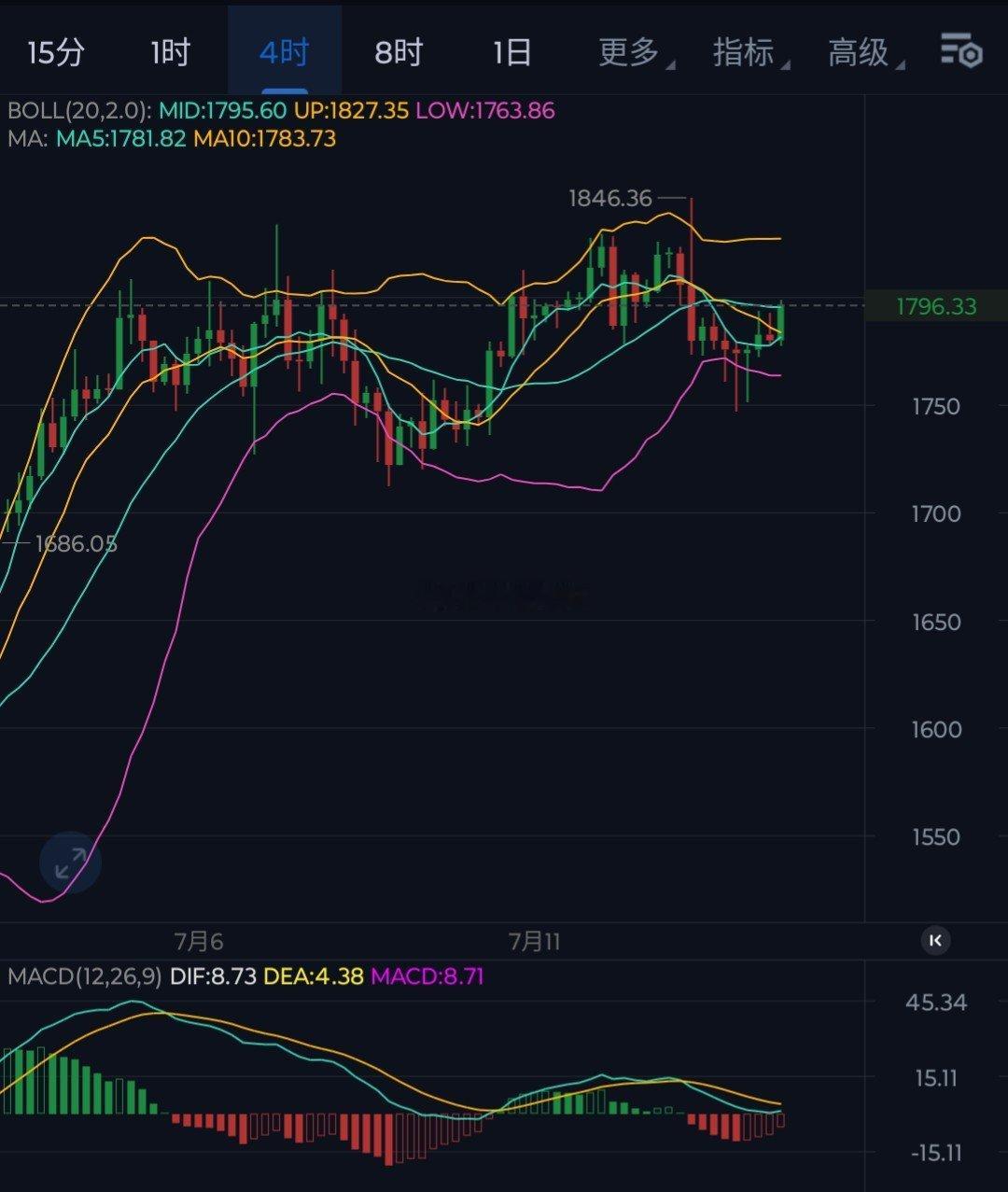Tap the MID:1795.60 value
Image resolution: width=1008 pixels, height=1192 pixels.
click(x=222, y=111)
